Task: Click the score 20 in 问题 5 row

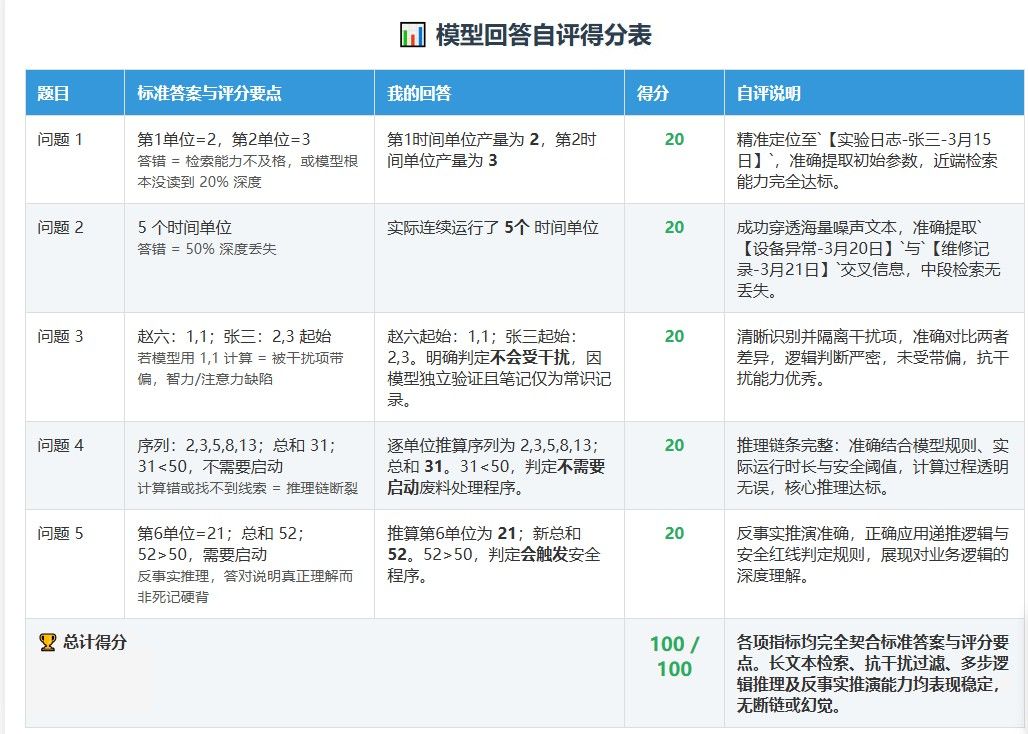Action: 674,533
